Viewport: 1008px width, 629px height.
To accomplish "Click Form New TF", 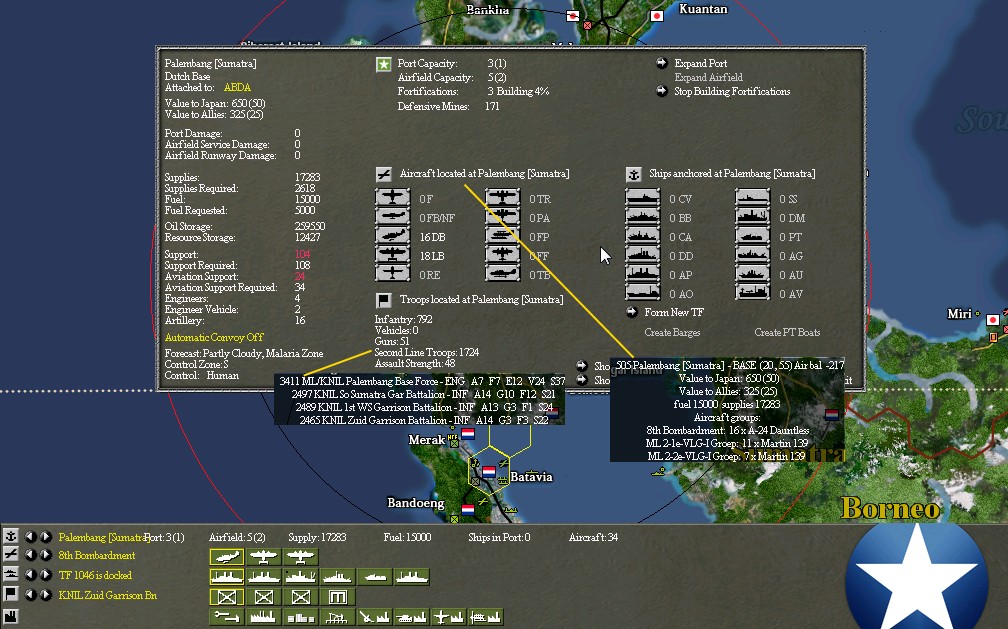I will click(674, 312).
